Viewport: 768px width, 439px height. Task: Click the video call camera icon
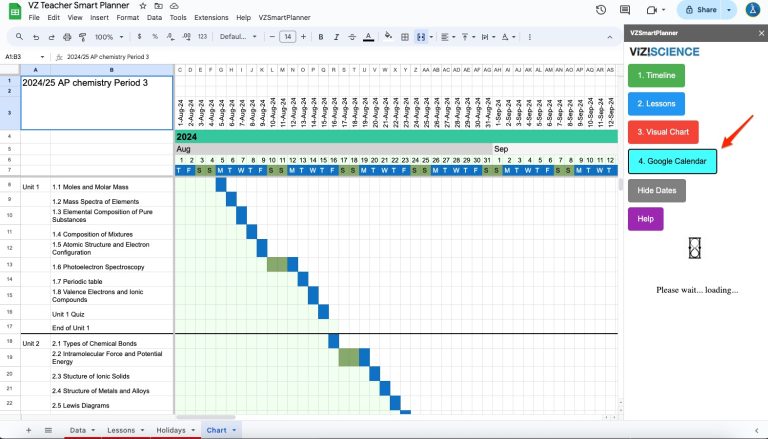pyautogui.click(x=651, y=10)
